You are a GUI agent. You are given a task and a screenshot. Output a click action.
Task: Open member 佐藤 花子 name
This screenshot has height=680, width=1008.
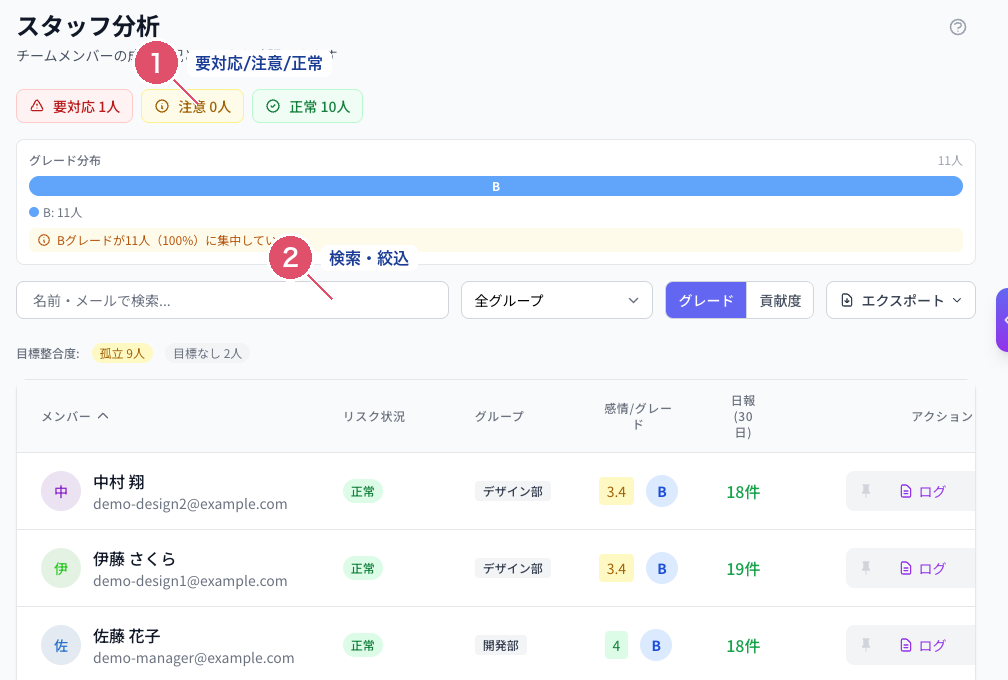(127, 636)
